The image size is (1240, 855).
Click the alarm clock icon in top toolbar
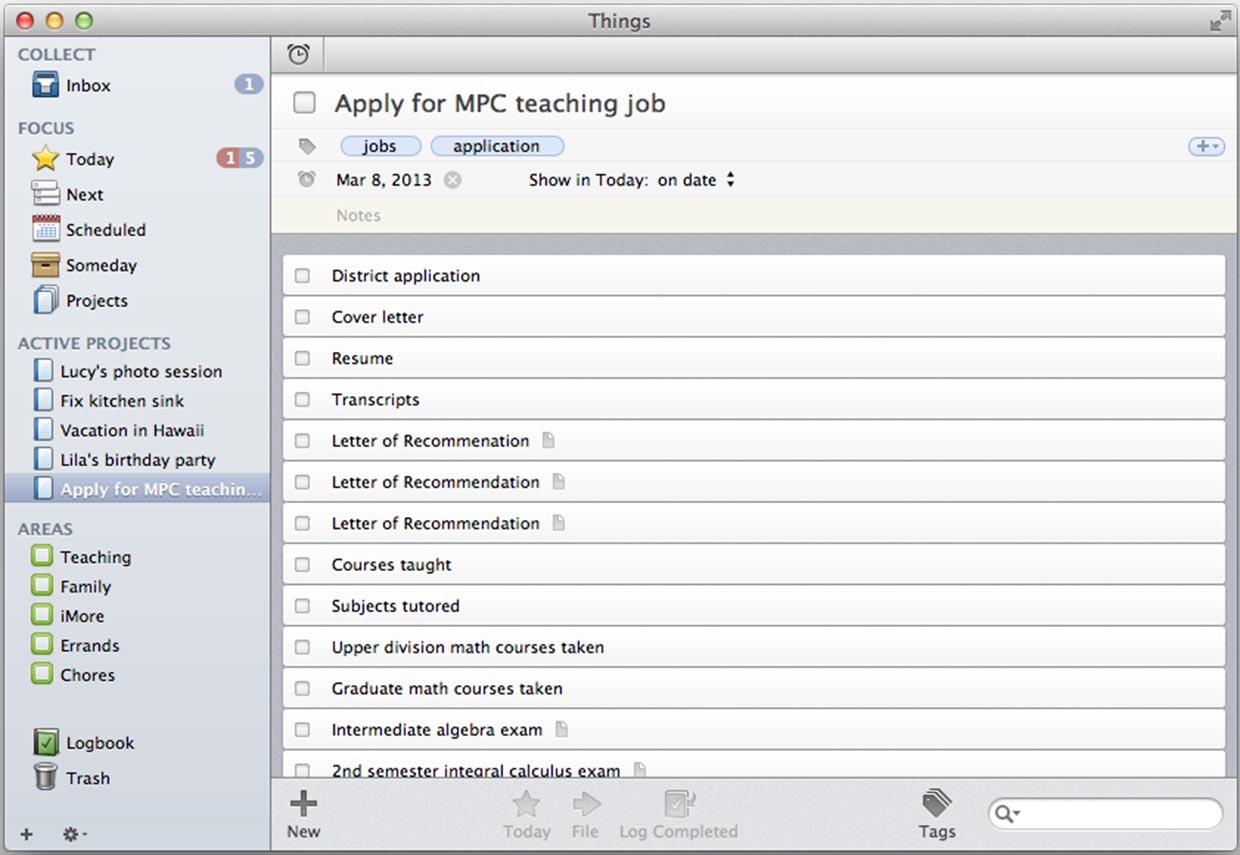298,54
